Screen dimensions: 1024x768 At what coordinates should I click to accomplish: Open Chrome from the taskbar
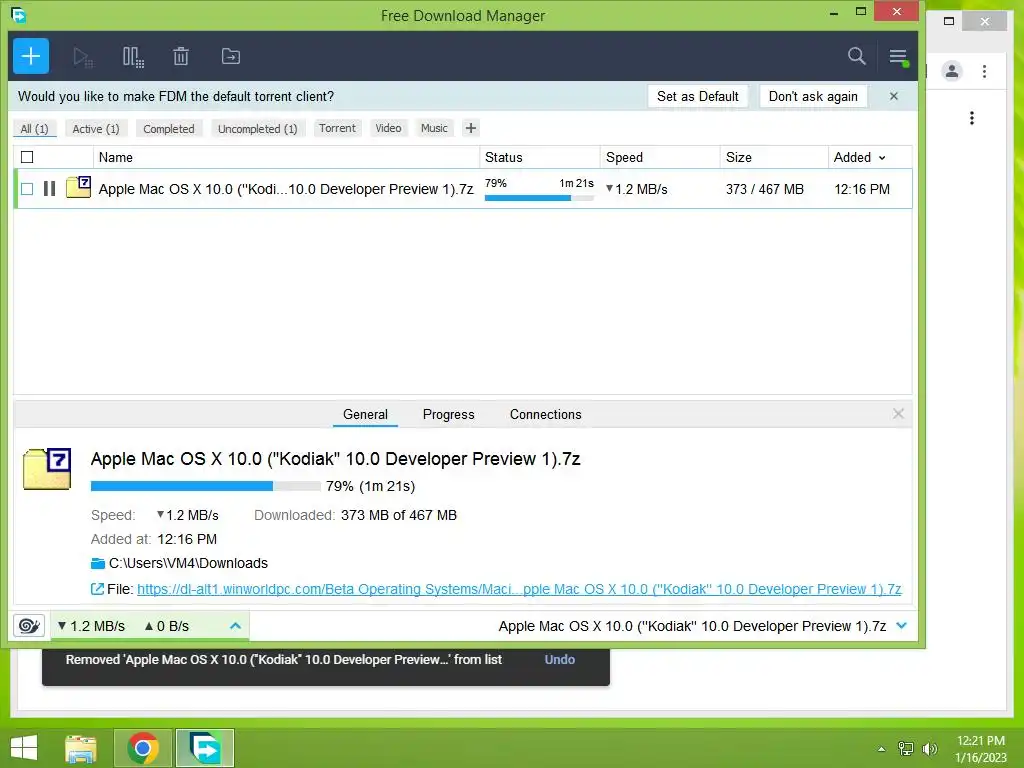click(143, 748)
